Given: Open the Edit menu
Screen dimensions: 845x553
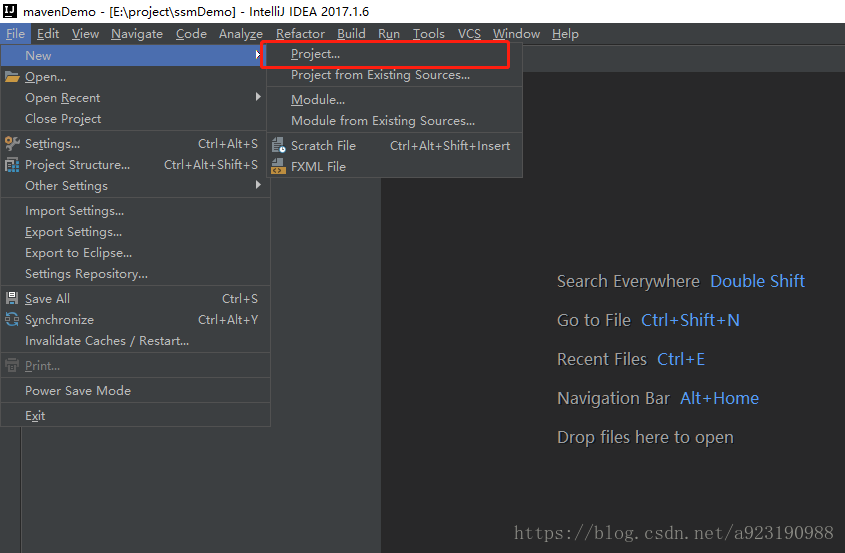Looking at the screenshot, I should click(48, 34).
